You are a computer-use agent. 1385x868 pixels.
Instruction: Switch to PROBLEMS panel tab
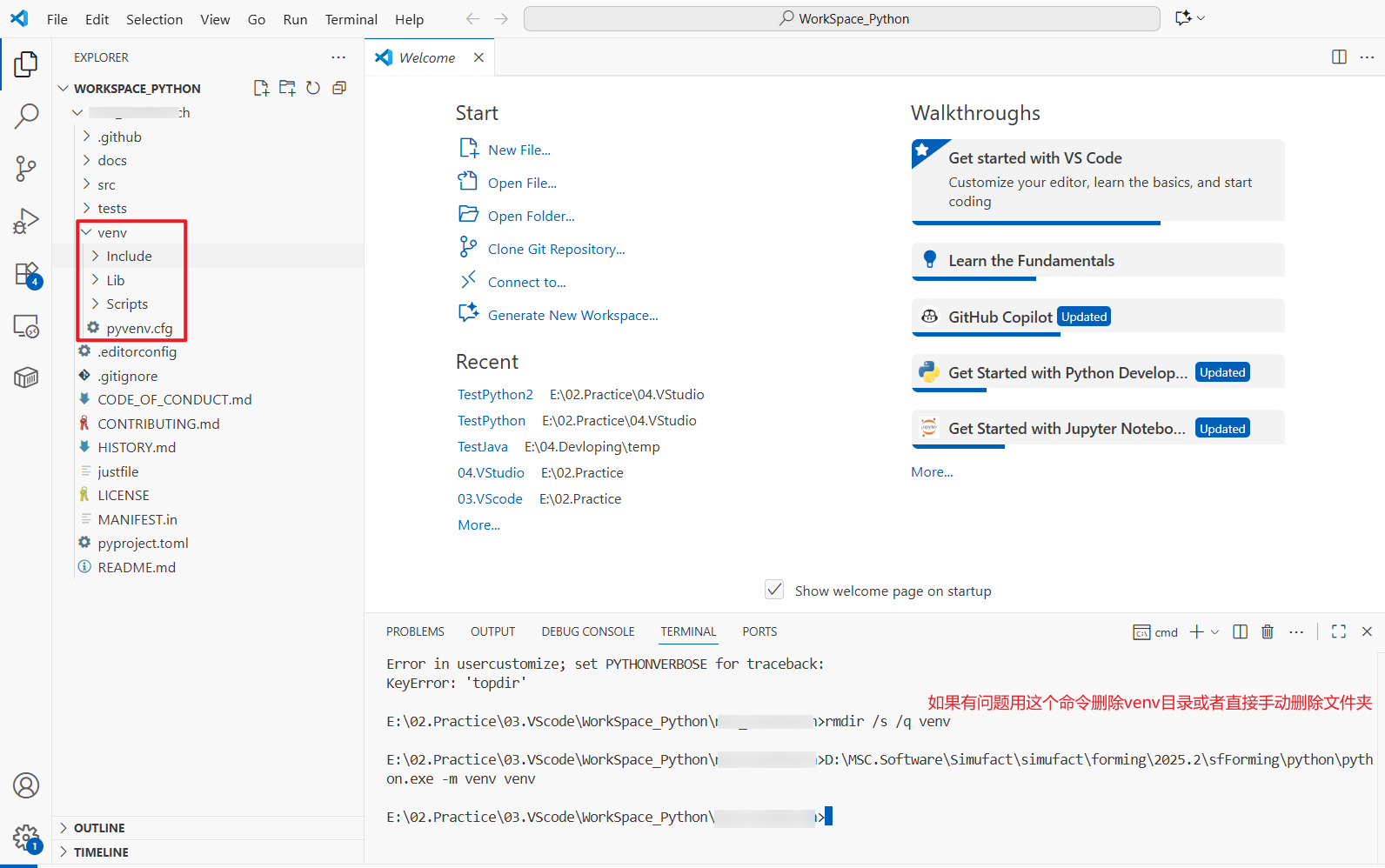415,631
